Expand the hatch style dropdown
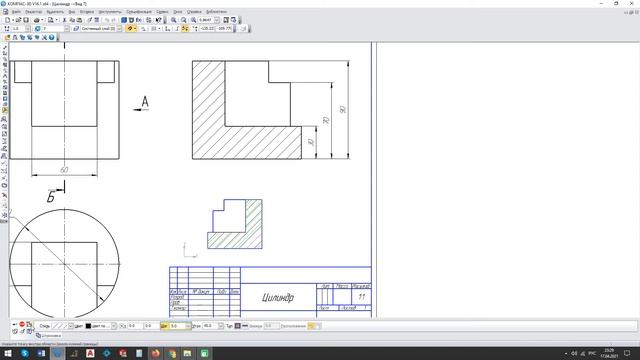Viewport: 640px width, 360px height. (71, 326)
